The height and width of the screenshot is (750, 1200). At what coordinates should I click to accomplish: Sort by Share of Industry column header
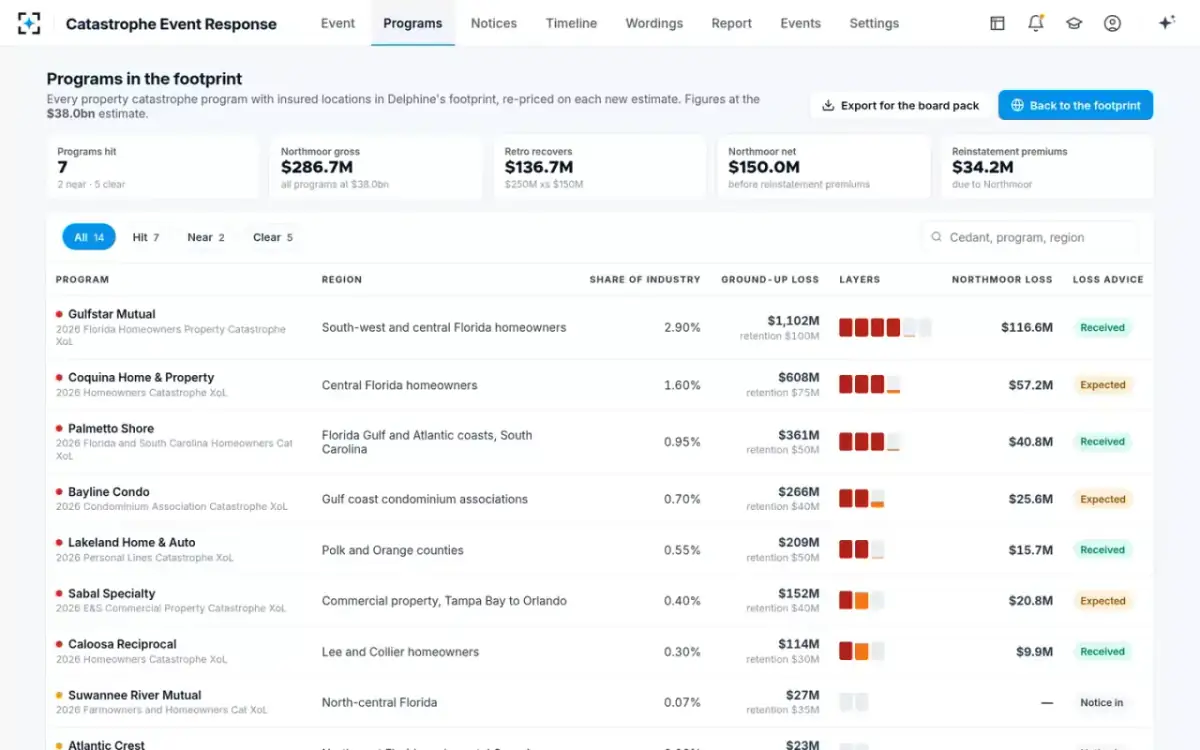[645, 280]
